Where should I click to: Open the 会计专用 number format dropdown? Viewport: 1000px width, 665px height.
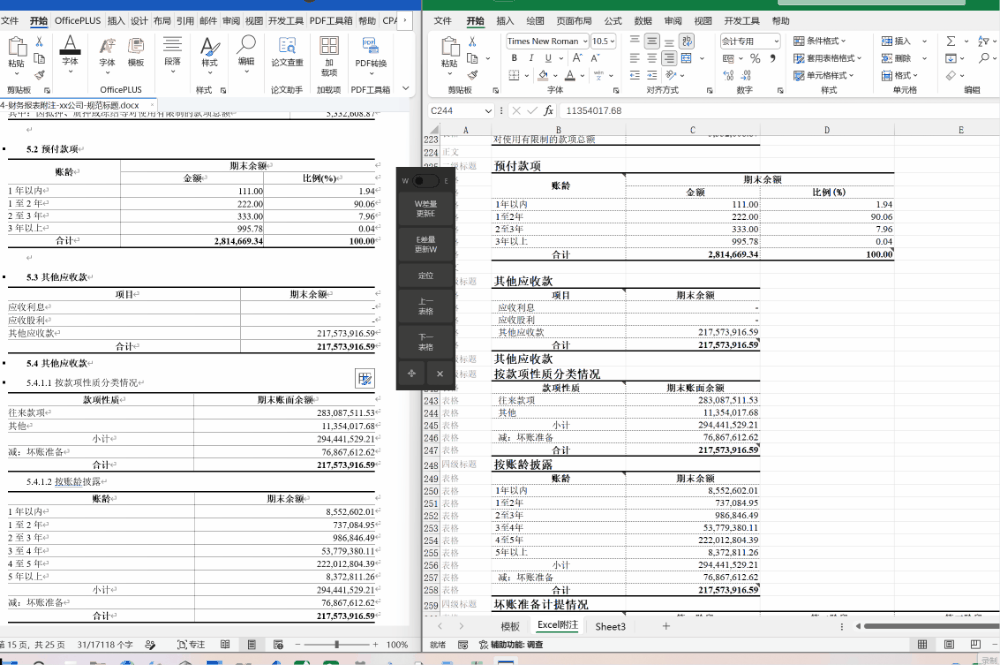pyautogui.click(x=776, y=41)
